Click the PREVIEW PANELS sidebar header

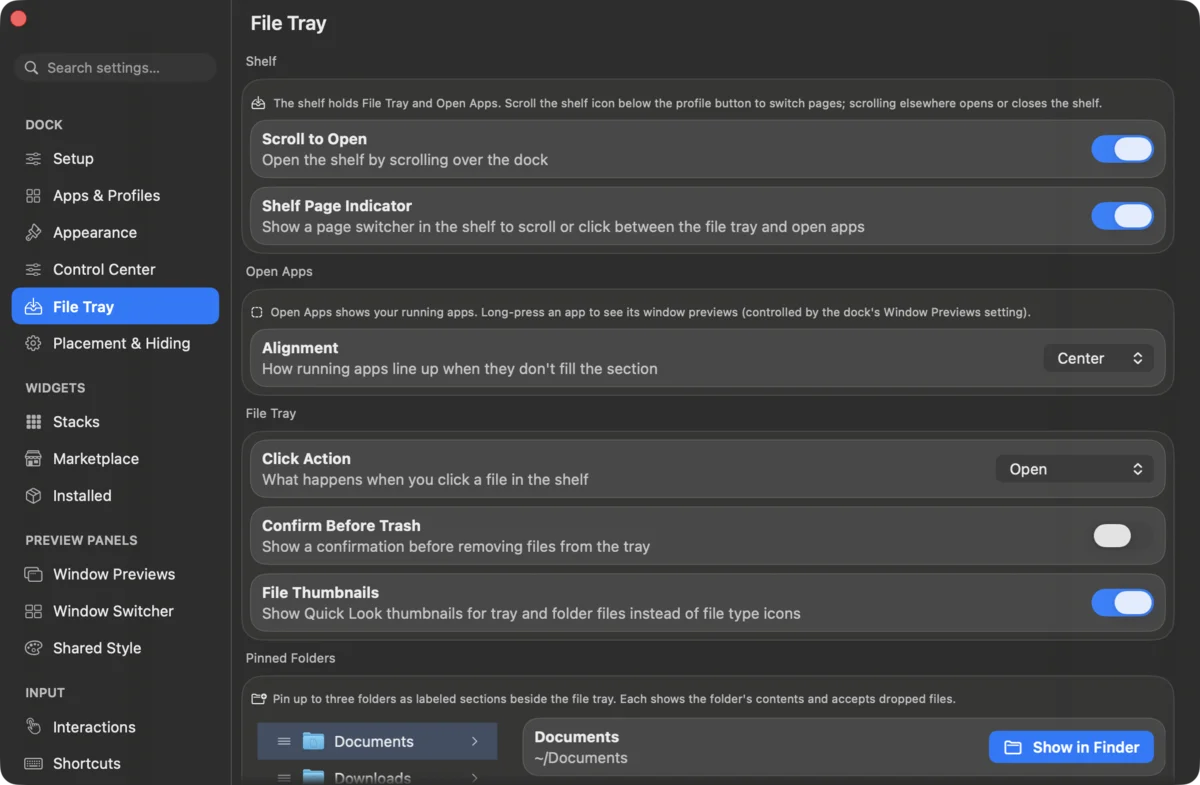coord(81,540)
